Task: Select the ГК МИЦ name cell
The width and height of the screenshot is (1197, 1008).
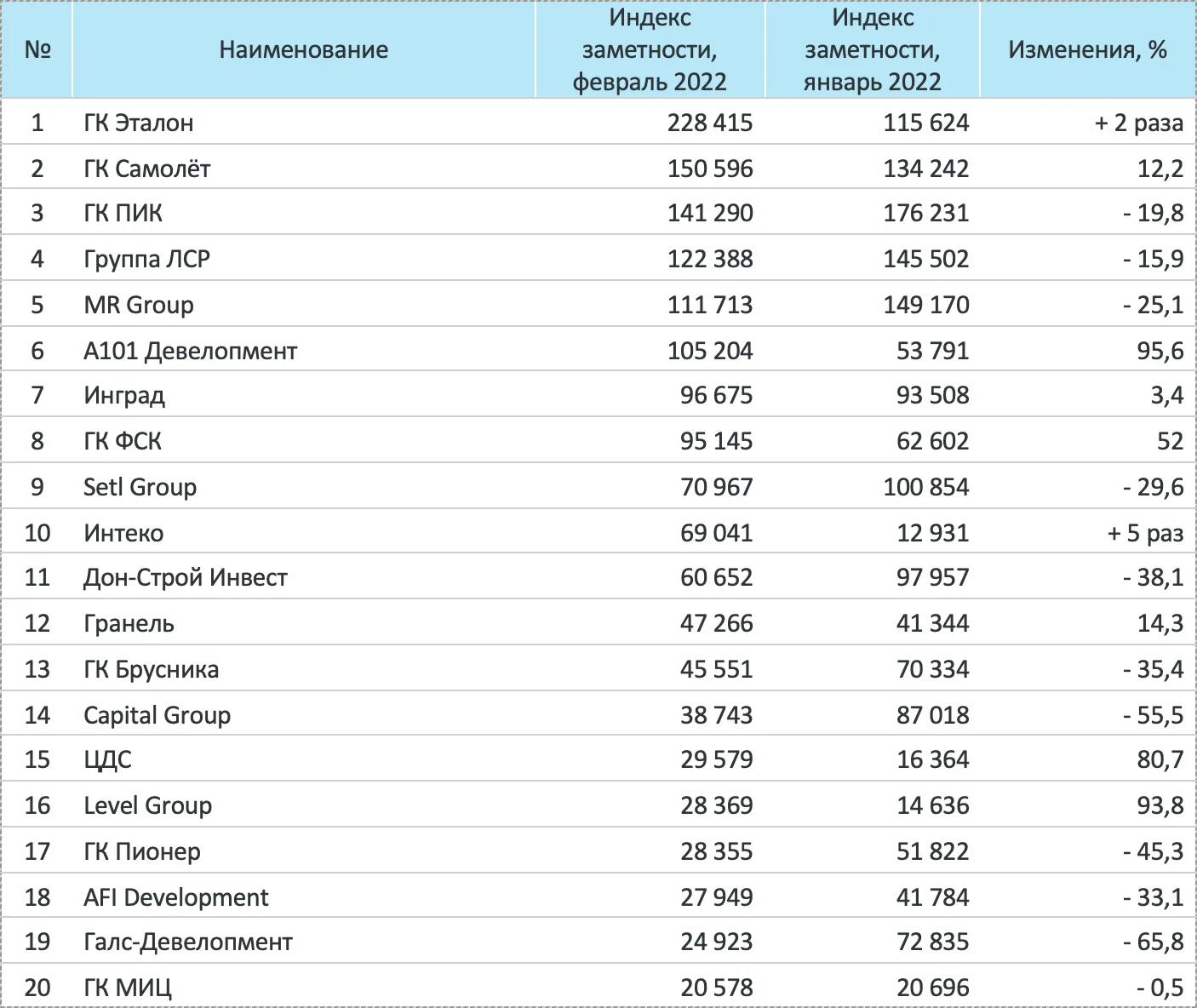Action: pyautogui.click(x=128, y=988)
